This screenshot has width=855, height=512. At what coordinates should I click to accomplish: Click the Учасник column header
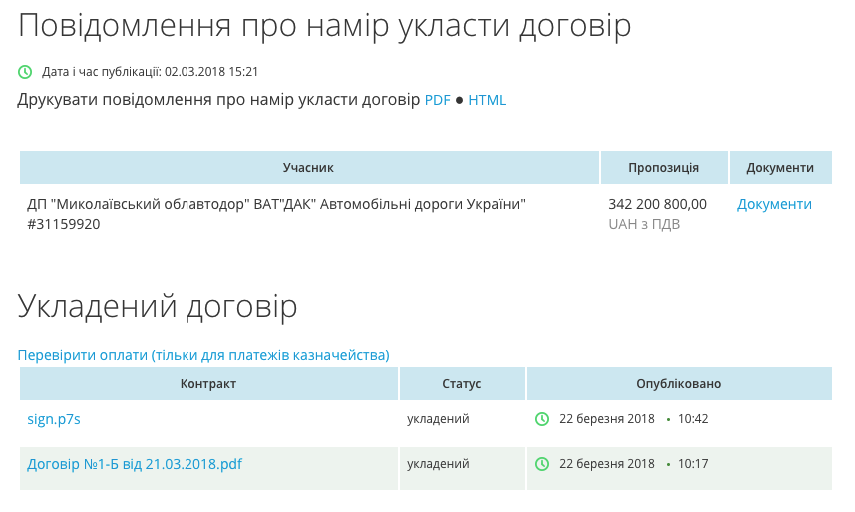tap(308, 168)
